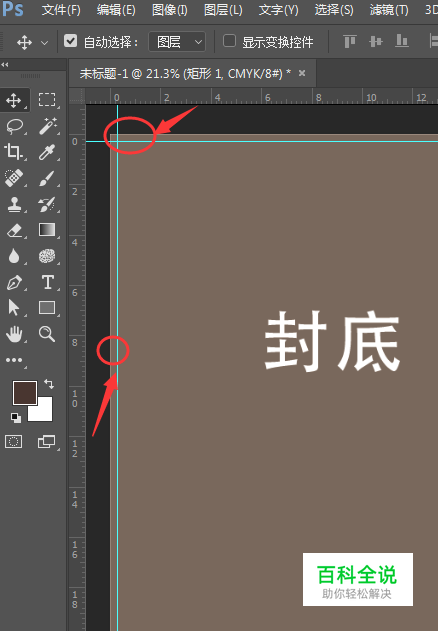Open the foreground color swatch picker

pos(25,393)
